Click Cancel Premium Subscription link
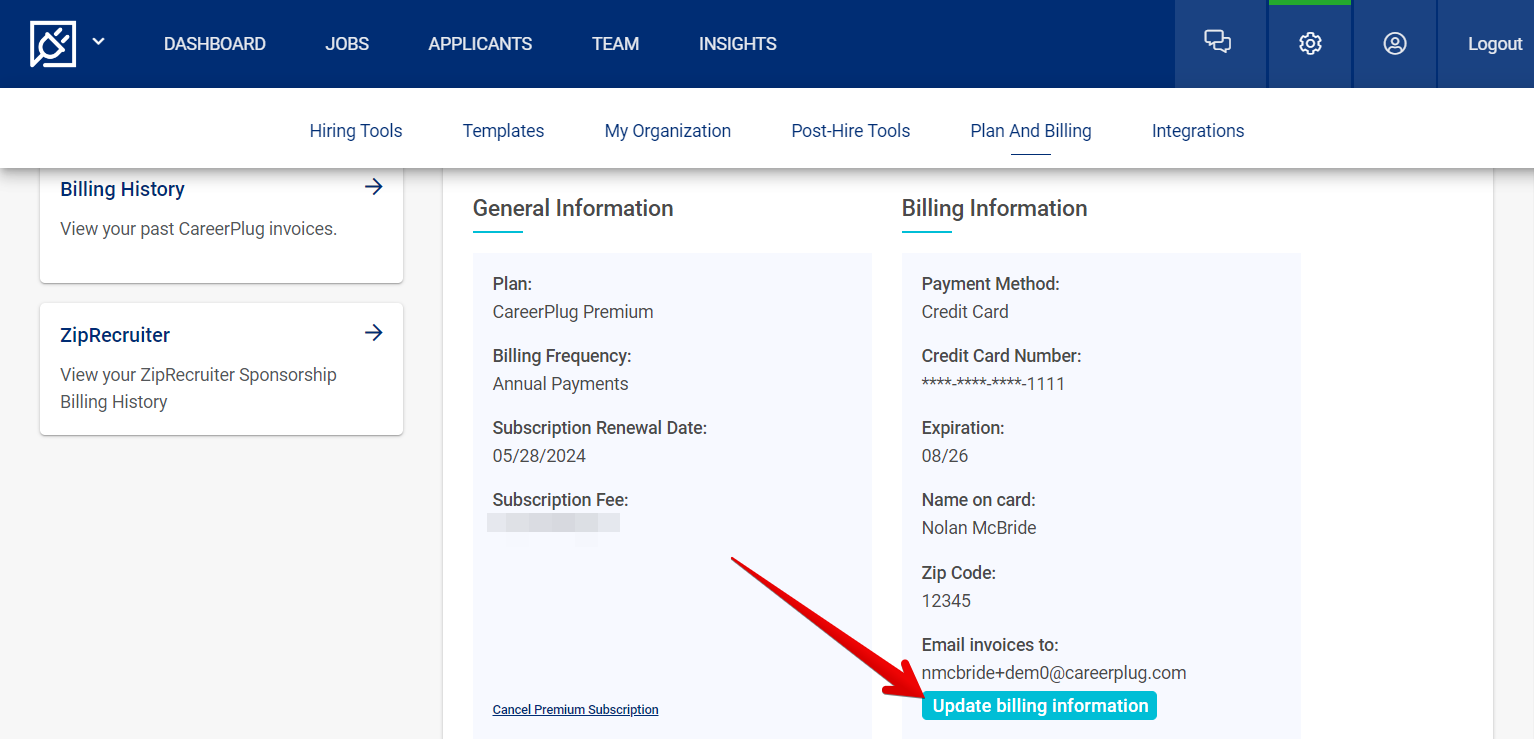 (576, 710)
